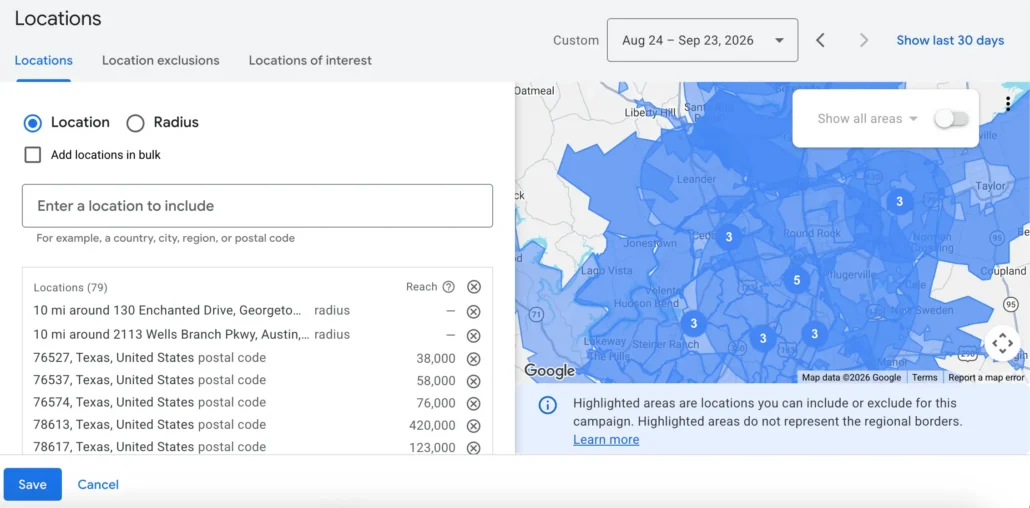Click the 10 mi around 2113 Wells Branch row

(258, 335)
